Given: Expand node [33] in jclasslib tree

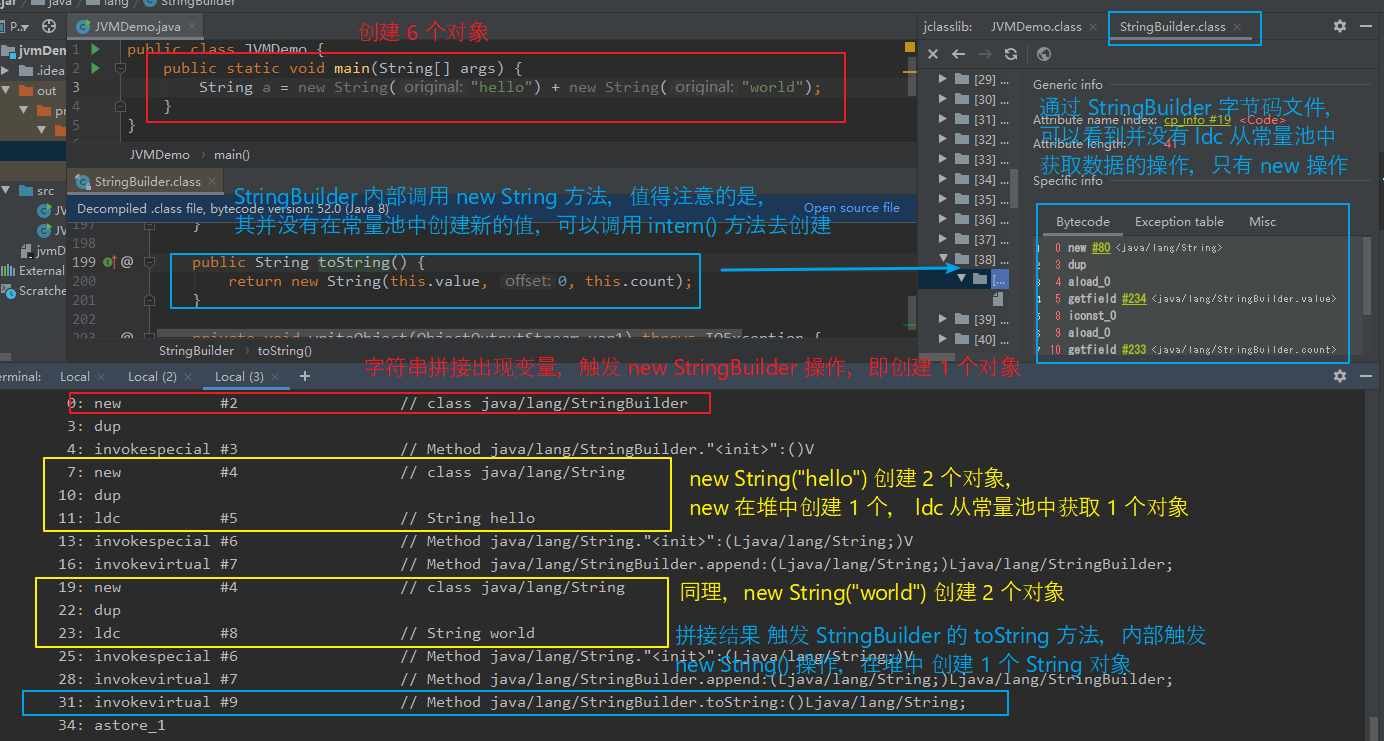Looking at the screenshot, I should point(942,159).
